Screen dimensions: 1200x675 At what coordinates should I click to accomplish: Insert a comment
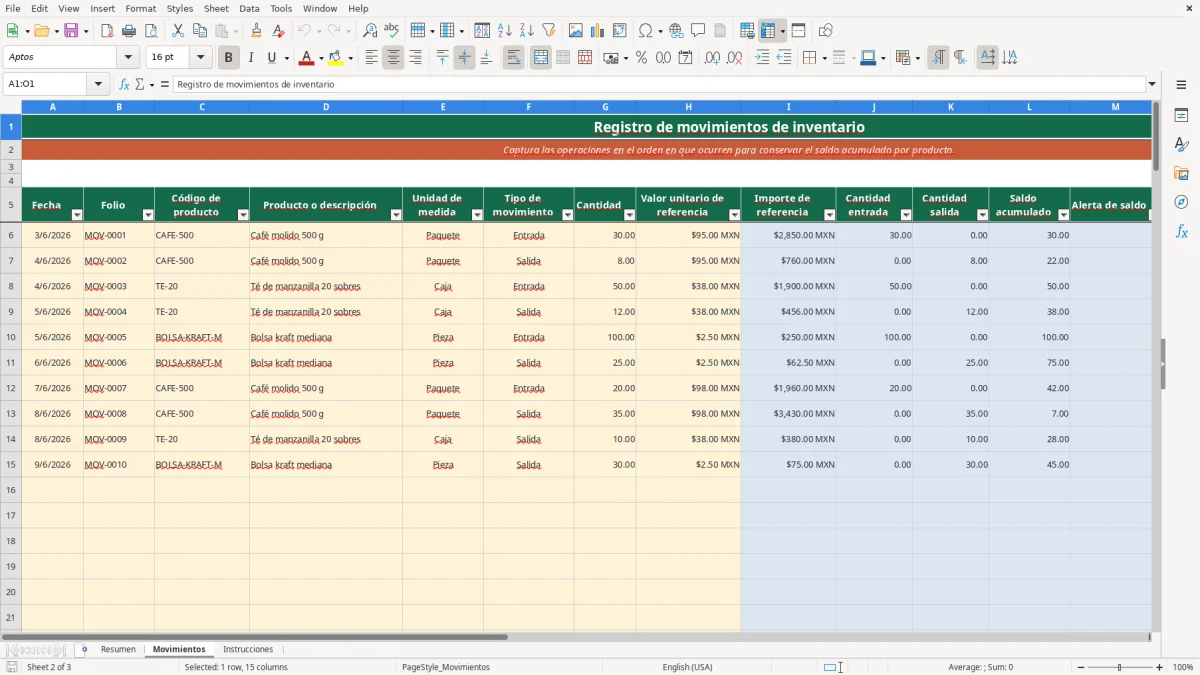pos(698,31)
